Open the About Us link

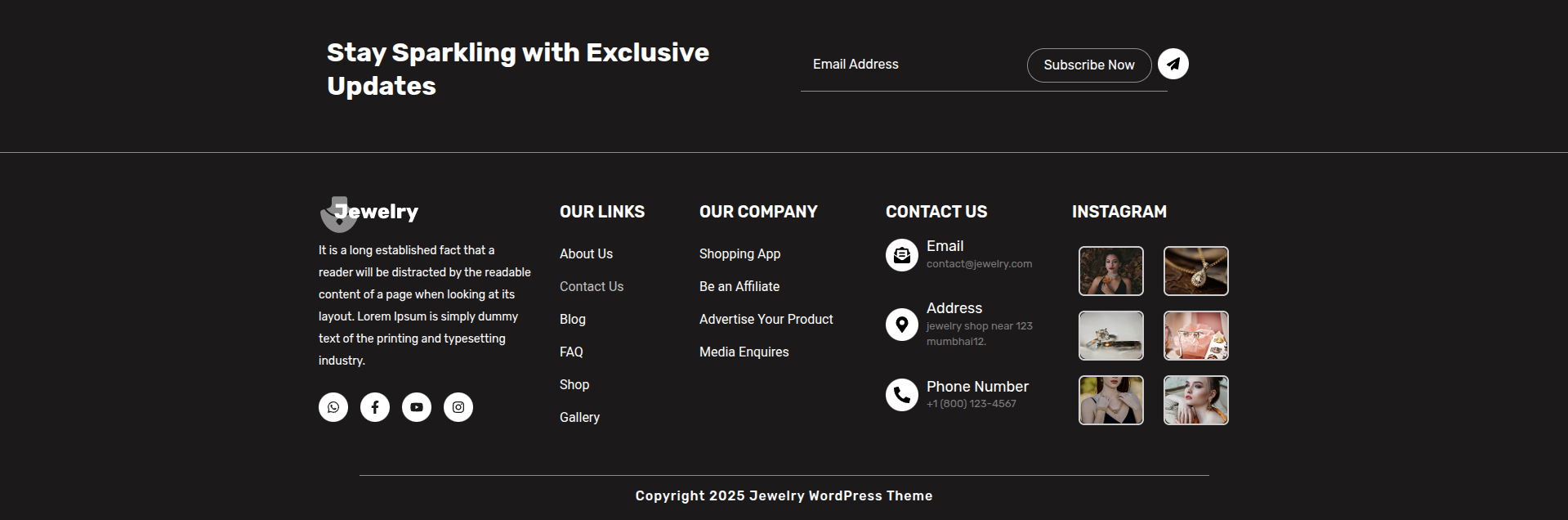click(x=586, y=254)
